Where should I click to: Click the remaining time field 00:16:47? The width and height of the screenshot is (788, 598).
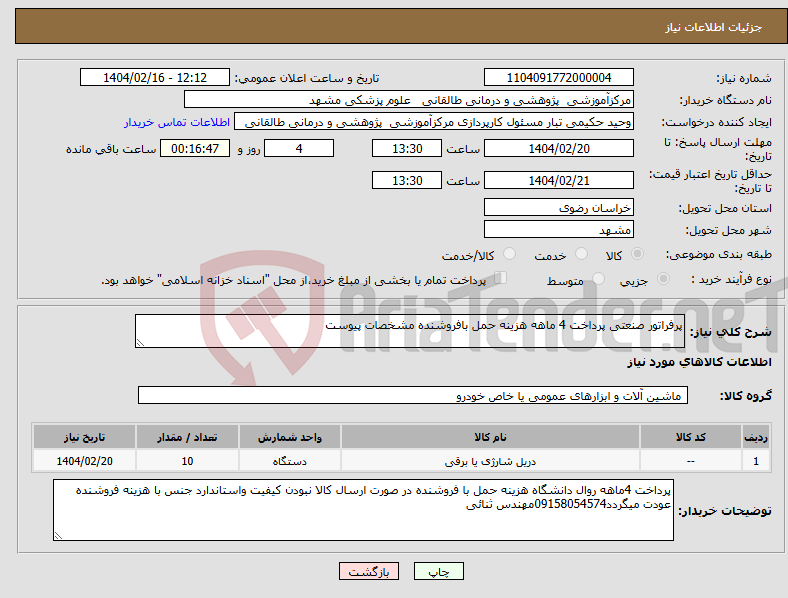click(195, 148)
